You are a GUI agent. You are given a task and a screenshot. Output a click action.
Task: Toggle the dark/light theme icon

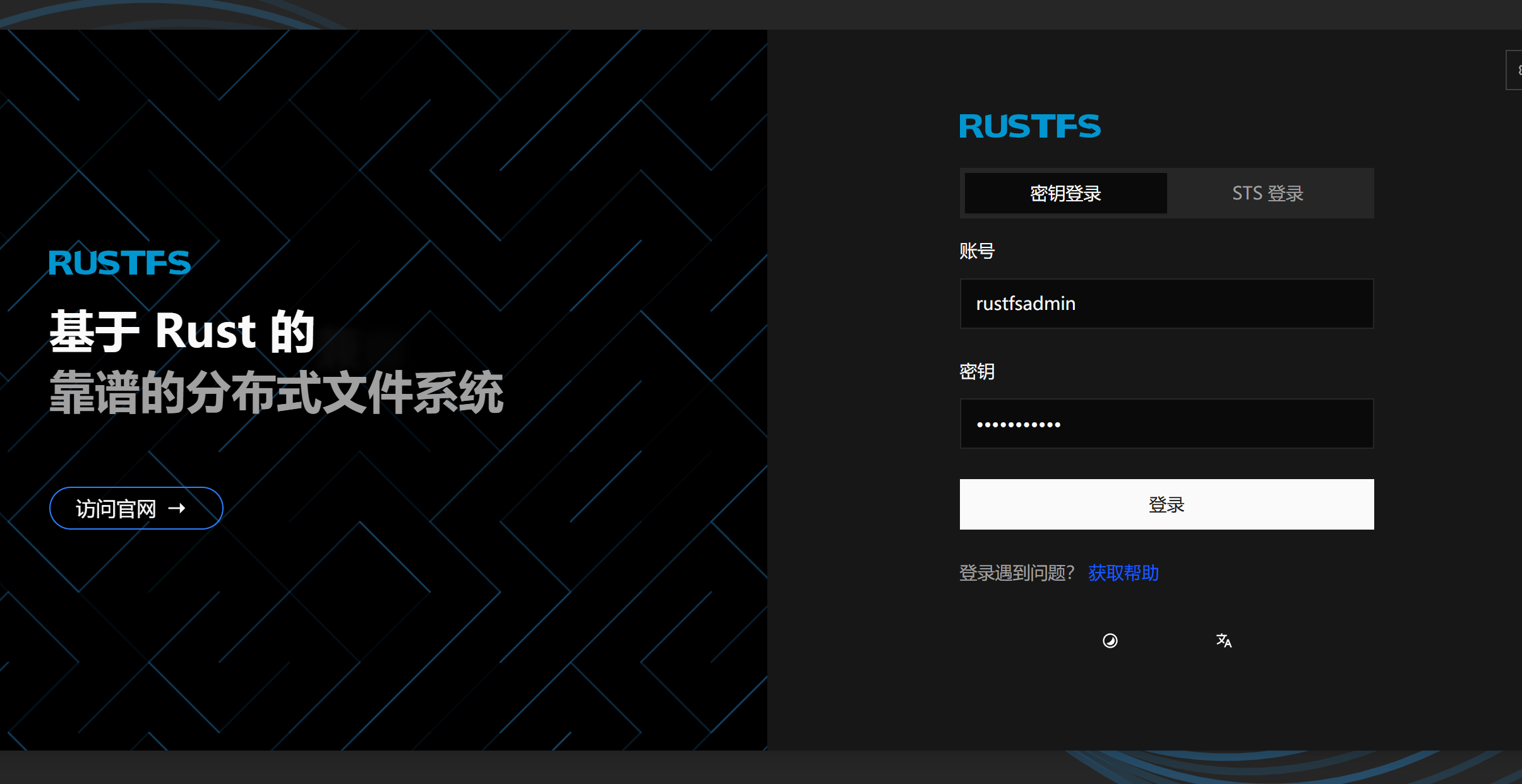click(1110, 641)
